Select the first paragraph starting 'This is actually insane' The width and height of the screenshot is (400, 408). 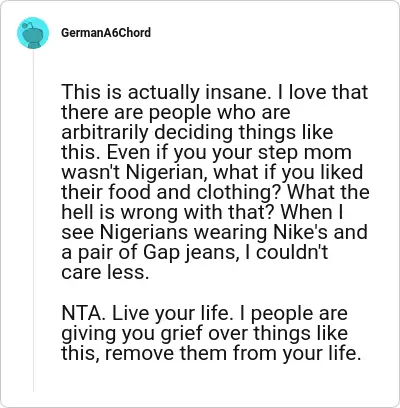[215, 182]
